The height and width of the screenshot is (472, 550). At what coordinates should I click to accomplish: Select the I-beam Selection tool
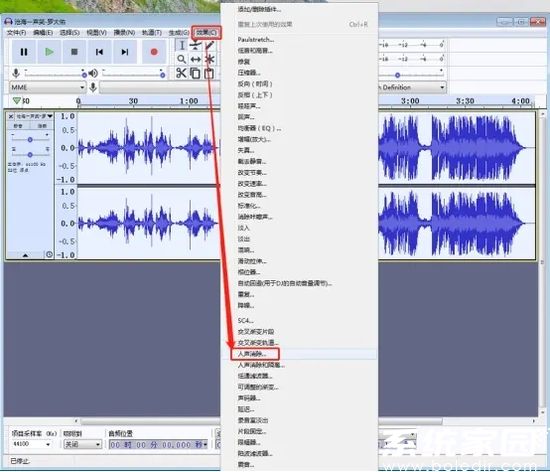coord(182,45)
